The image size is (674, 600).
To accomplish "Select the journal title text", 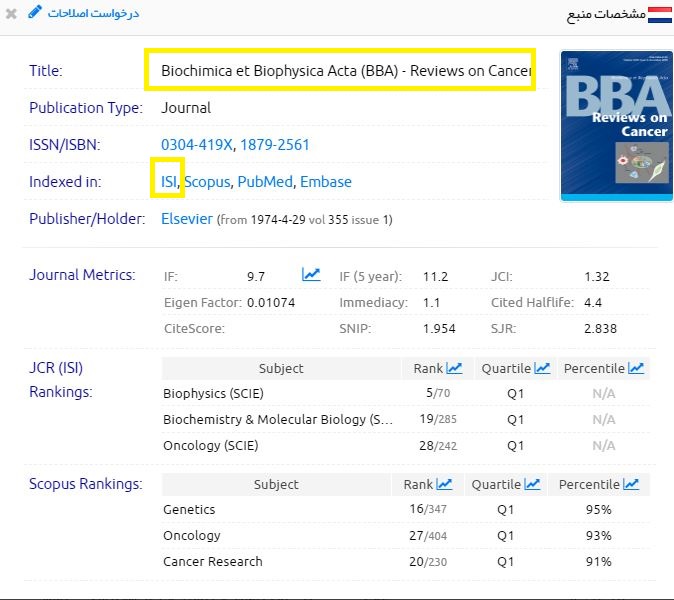I will [x=346, y=71].
